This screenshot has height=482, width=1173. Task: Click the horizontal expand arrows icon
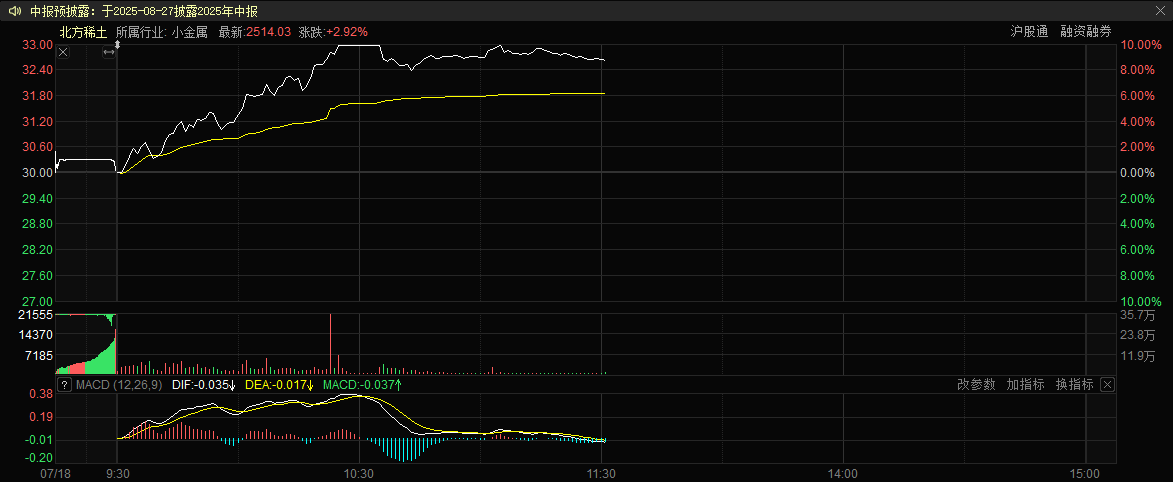pyautogui.click(x=108, y=52)
